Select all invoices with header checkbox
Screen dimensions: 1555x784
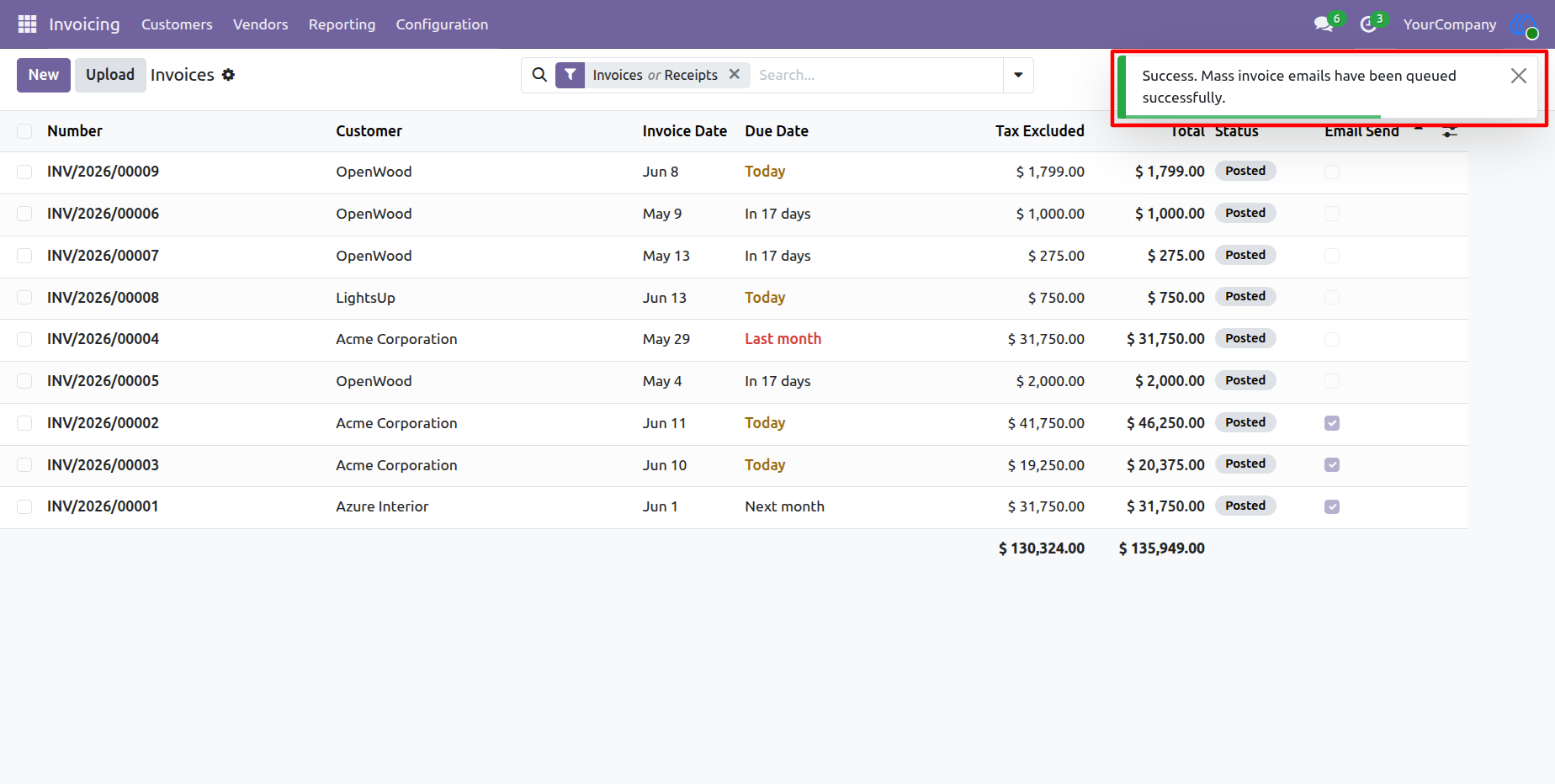[24, 131]
